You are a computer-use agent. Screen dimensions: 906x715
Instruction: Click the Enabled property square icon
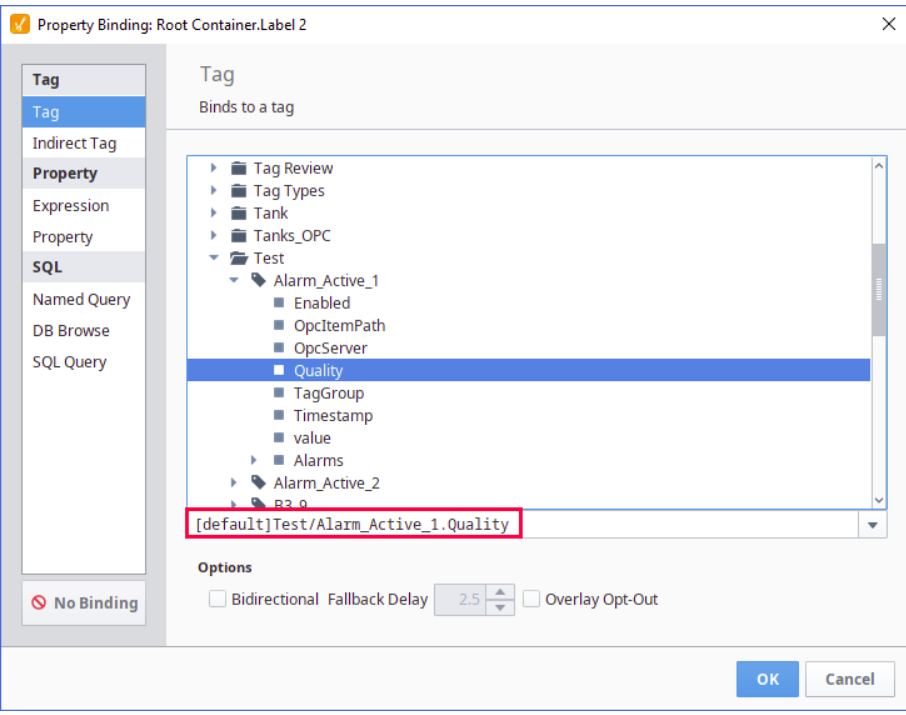(x=279, y=303)
